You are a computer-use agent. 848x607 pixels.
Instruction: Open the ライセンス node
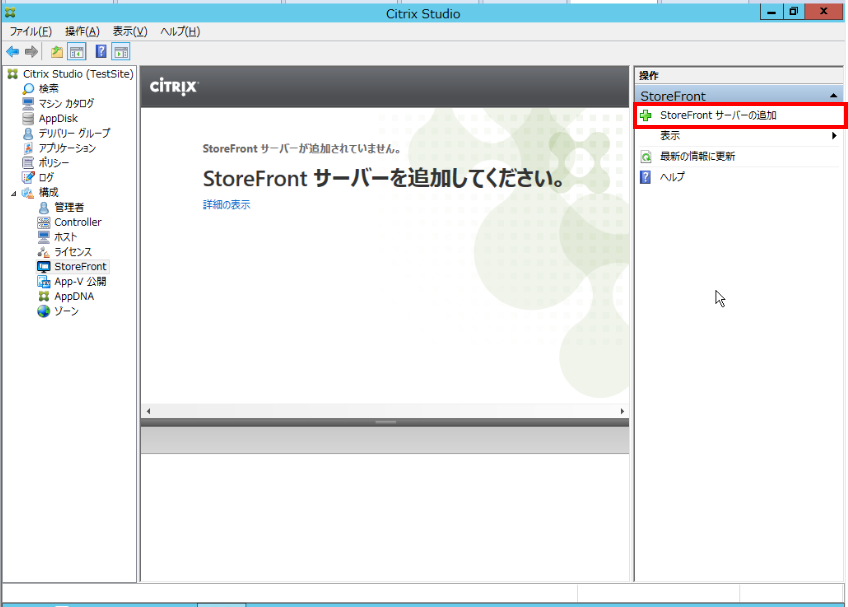(x=73, y=252)
